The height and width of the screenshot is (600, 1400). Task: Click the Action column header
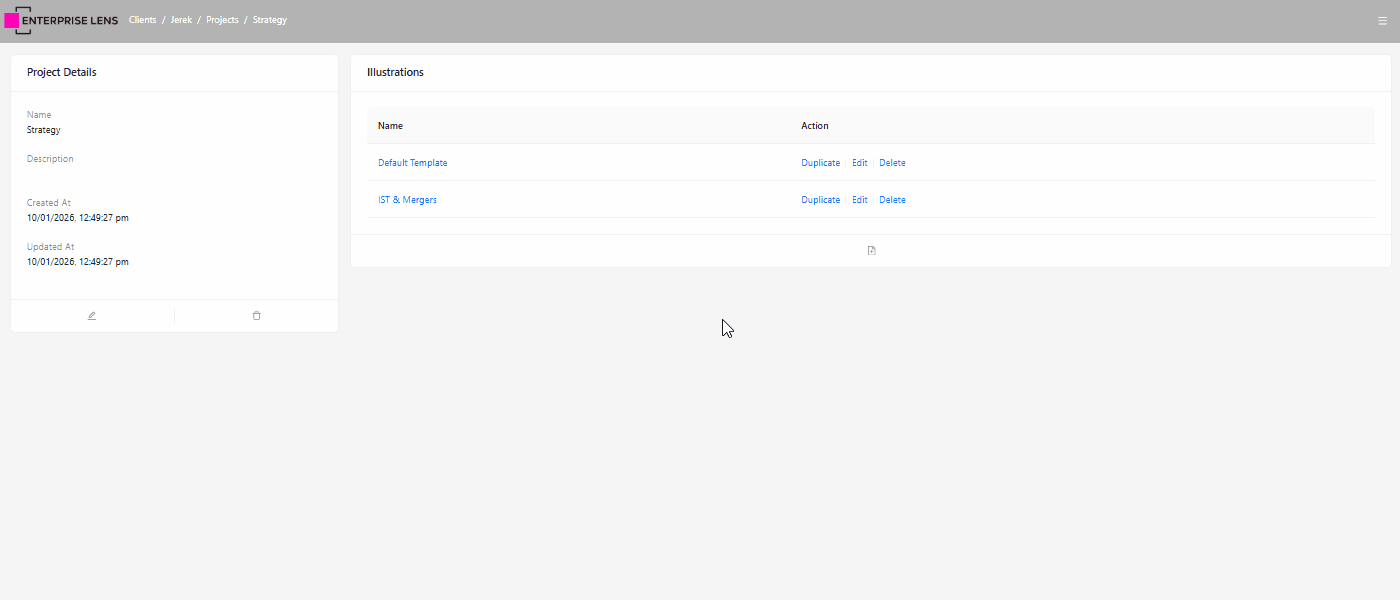coord(815,126)
